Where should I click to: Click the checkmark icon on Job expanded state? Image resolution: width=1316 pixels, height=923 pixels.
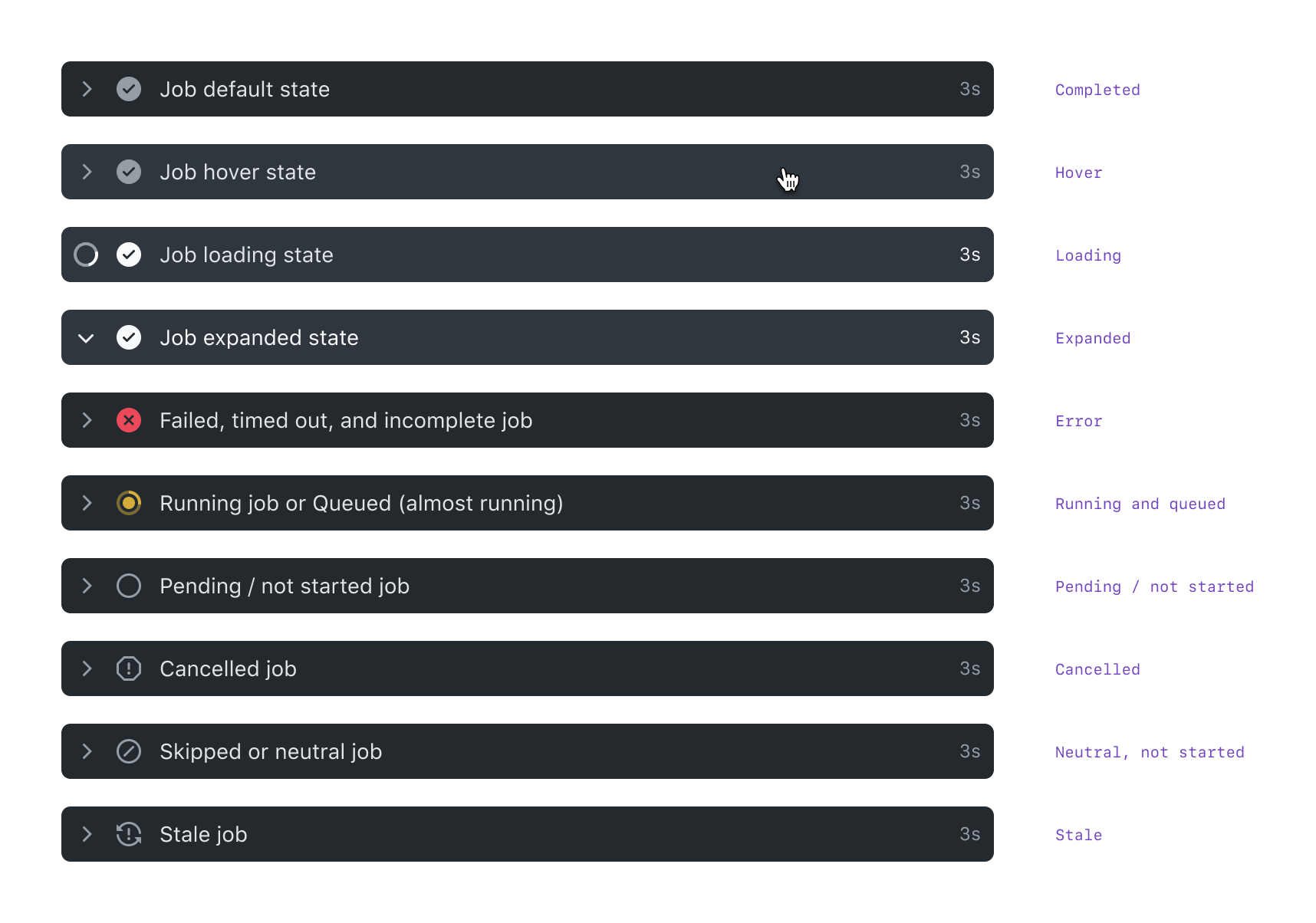(x=129, y=337)
